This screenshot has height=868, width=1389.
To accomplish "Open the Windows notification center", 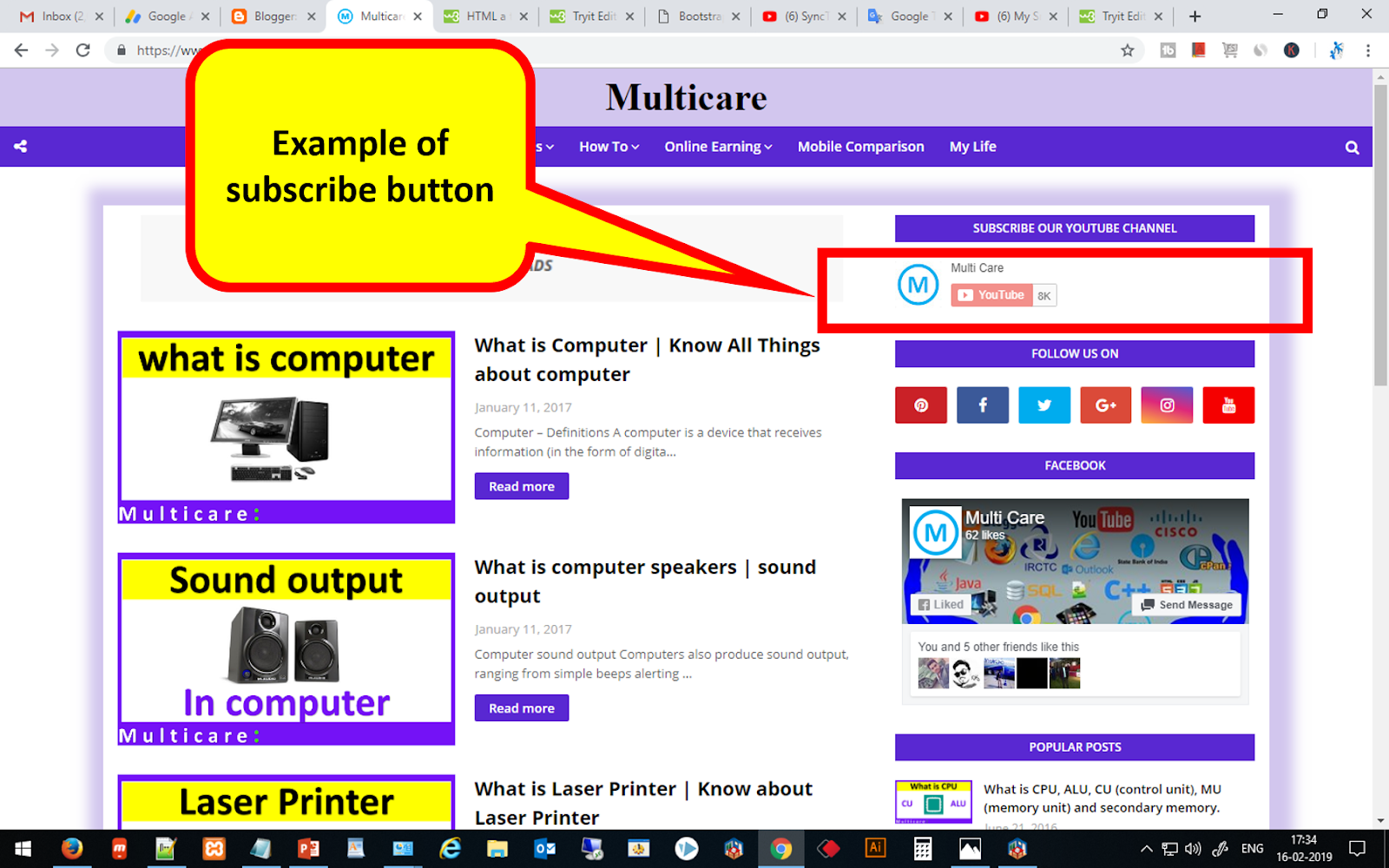I will pos(1358,849).
